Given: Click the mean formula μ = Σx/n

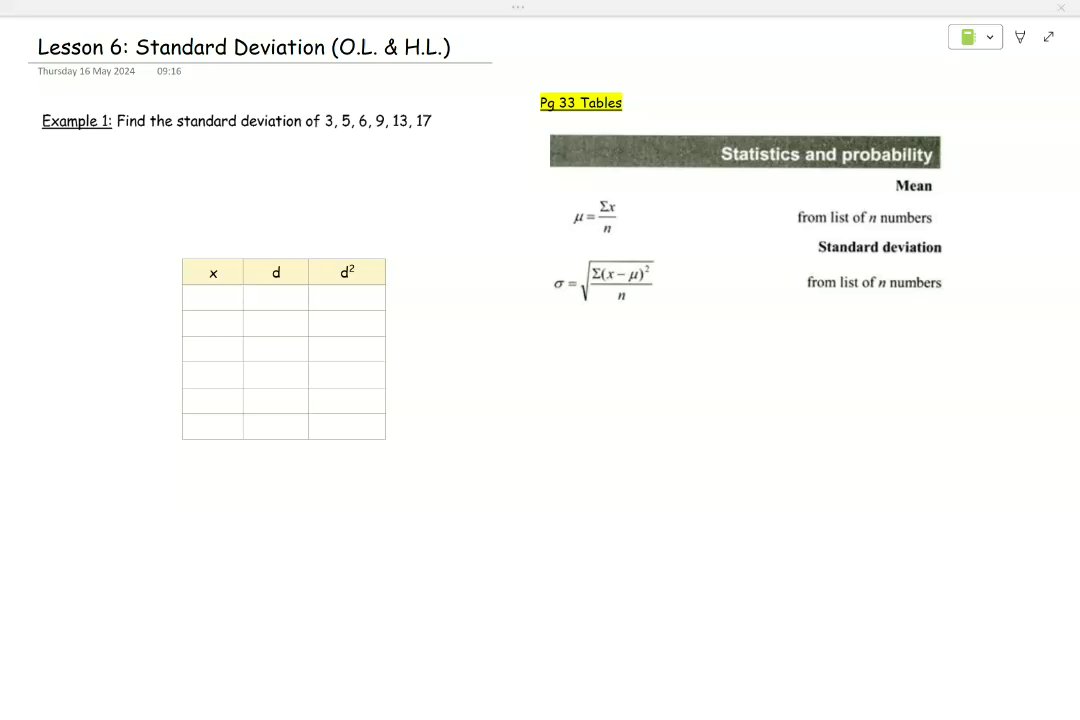Looking at the screenshot, I should (x=595, y=217).
